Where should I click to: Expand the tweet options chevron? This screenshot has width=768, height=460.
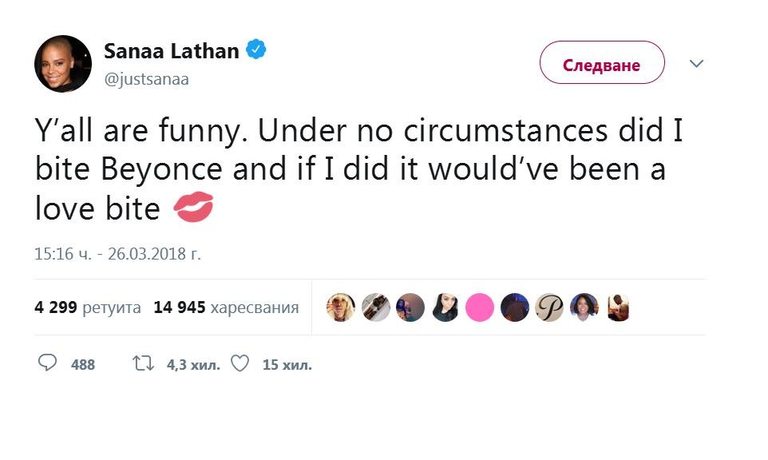tap(697, 63)
